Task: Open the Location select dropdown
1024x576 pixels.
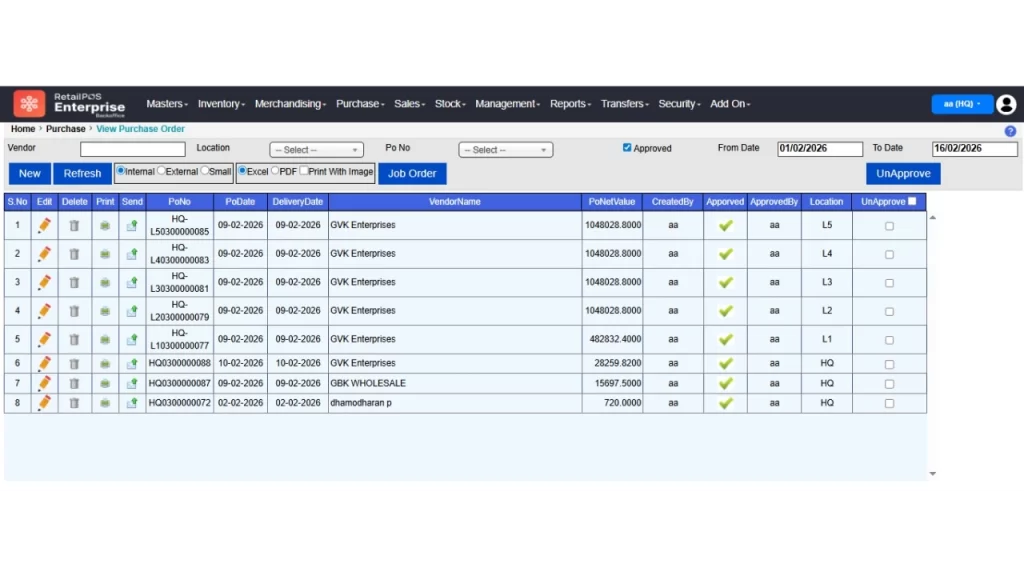Action: tap(317, 150)
